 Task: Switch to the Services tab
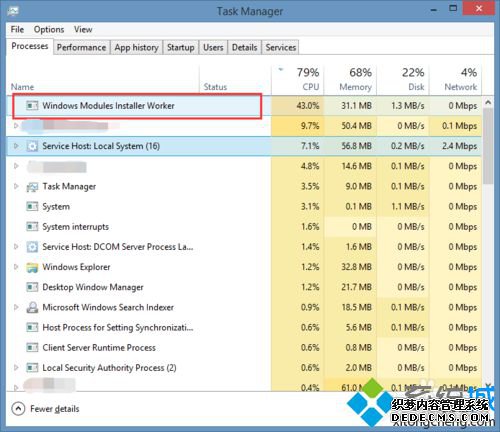[x=281, y=47]
